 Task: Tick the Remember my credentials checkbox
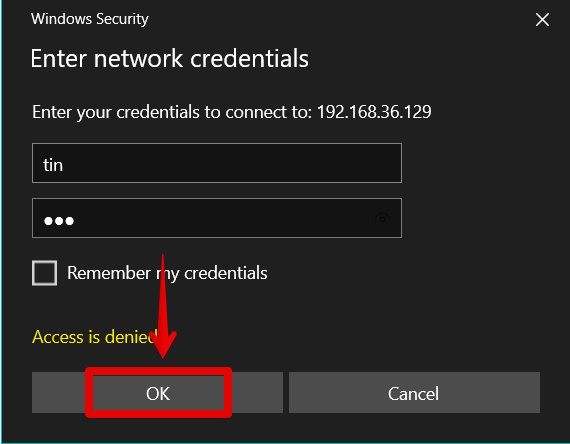click(44, 273)
